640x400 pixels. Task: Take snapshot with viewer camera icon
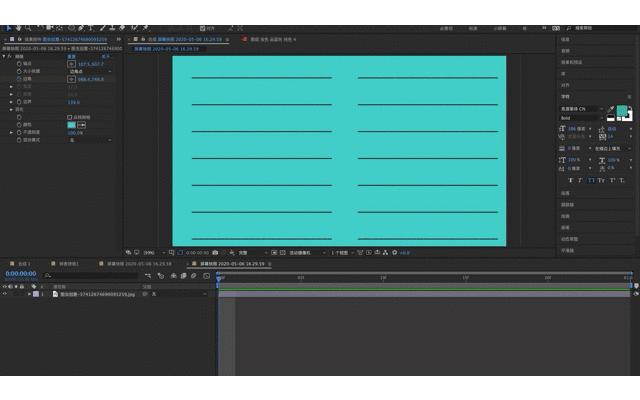(215, 253)
